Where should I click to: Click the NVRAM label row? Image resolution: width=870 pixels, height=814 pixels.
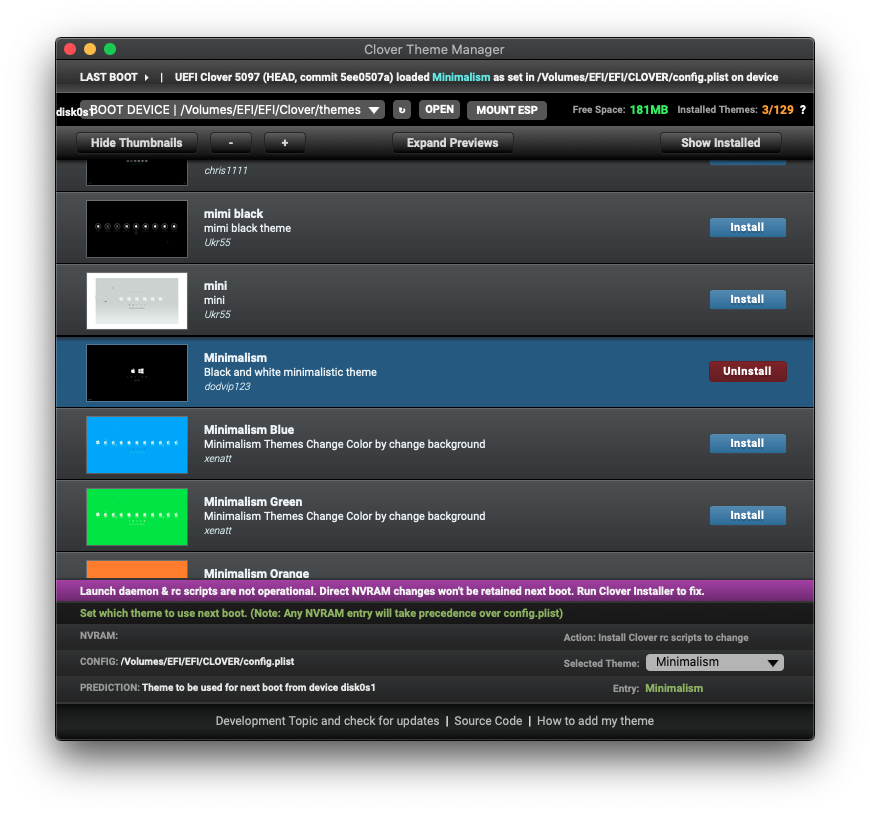click(x=99, y=636)
